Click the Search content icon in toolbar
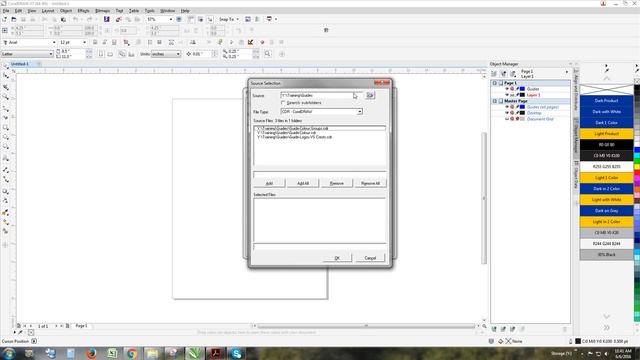 [x=107, y=19]
